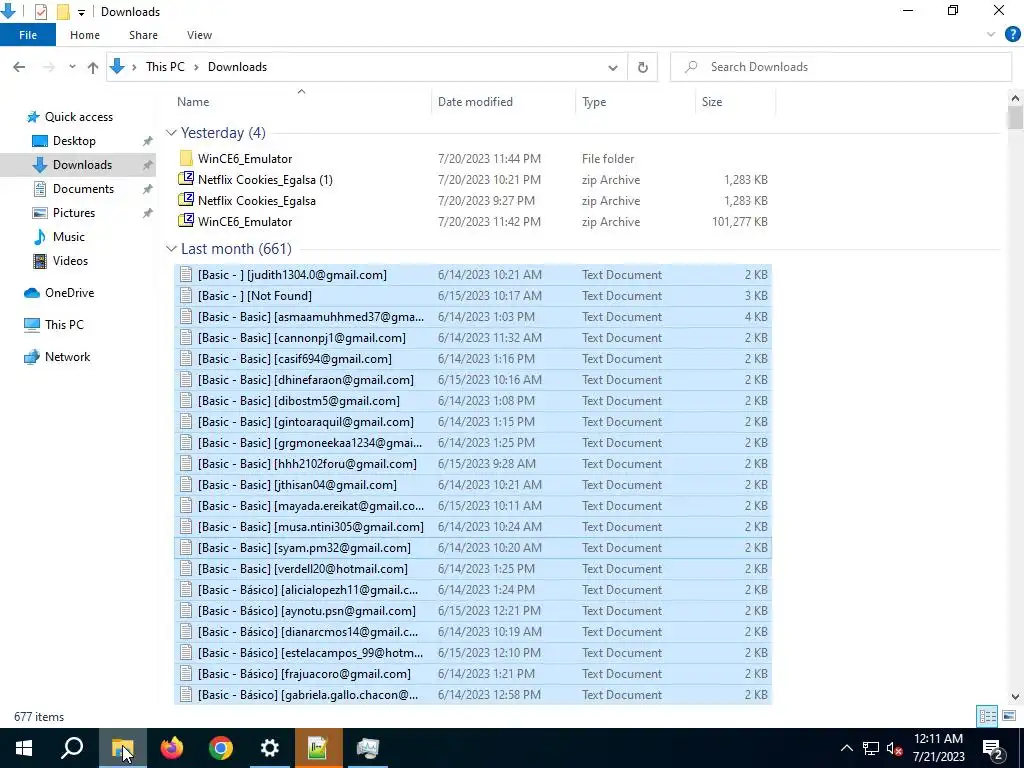Click the Properties quick access icon

click(40, 12)
